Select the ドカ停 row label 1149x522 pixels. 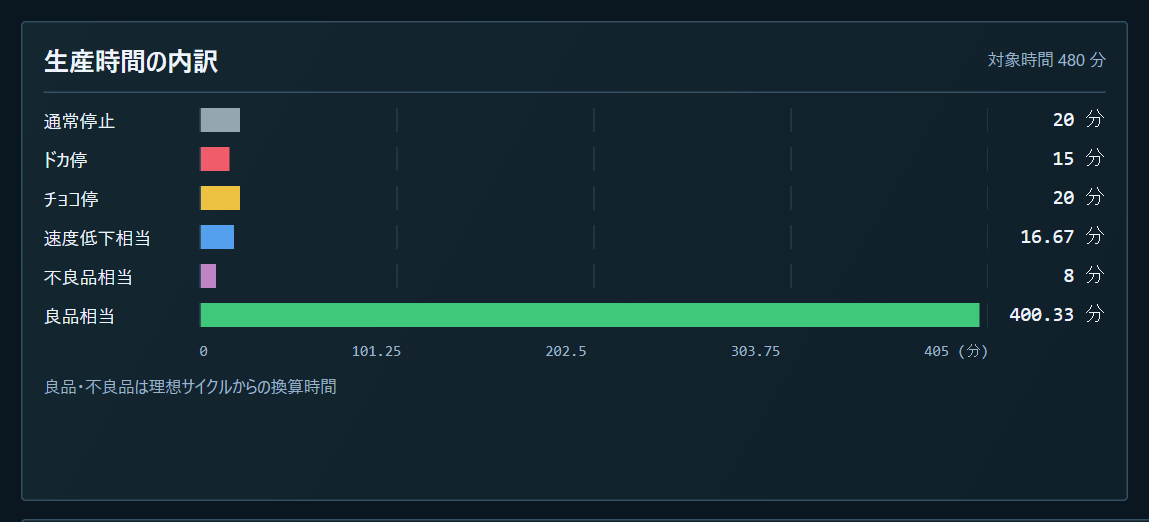66,160
